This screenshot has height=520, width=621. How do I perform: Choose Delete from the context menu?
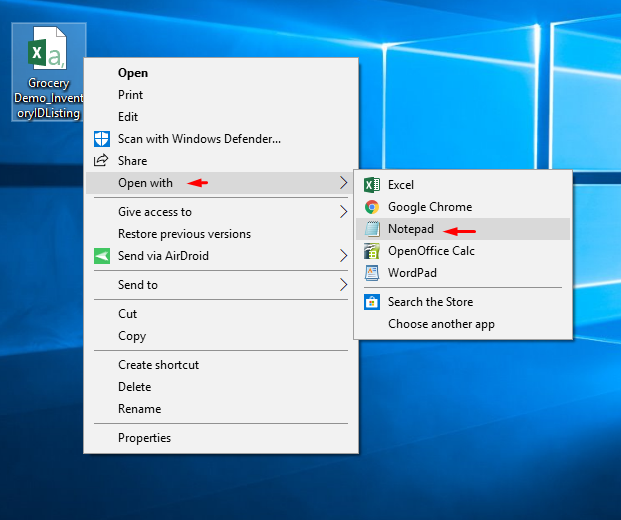pos(221,387)
